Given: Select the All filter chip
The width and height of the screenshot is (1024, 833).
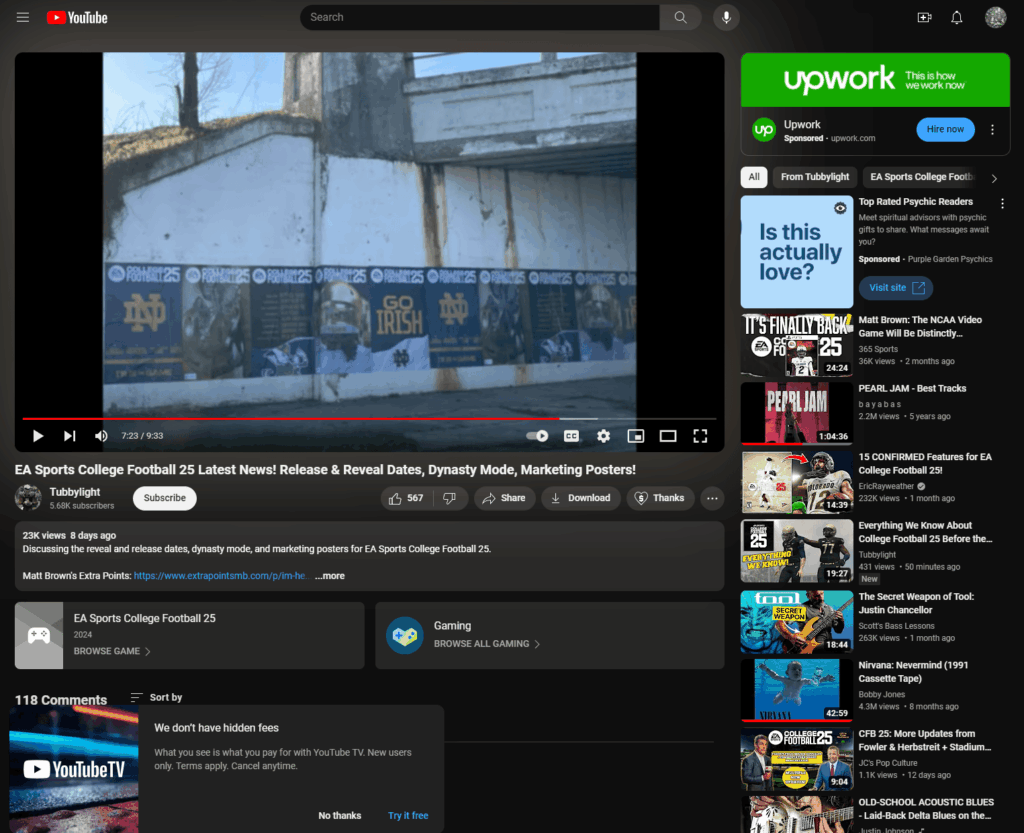Looking at the screenshot, I should [754, 177].
